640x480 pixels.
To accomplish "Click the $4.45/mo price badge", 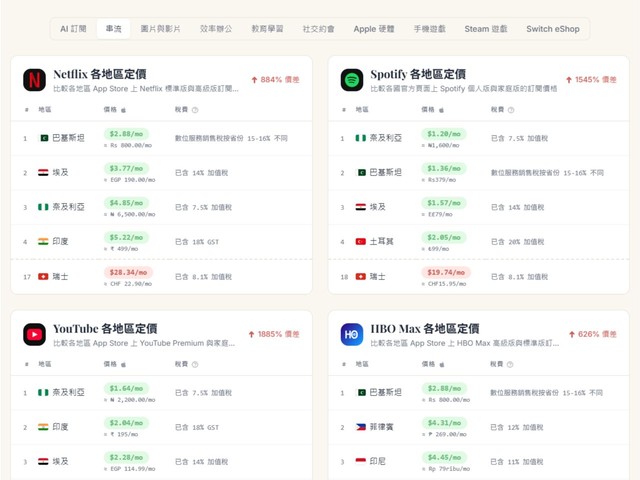I will coord(444,457).
